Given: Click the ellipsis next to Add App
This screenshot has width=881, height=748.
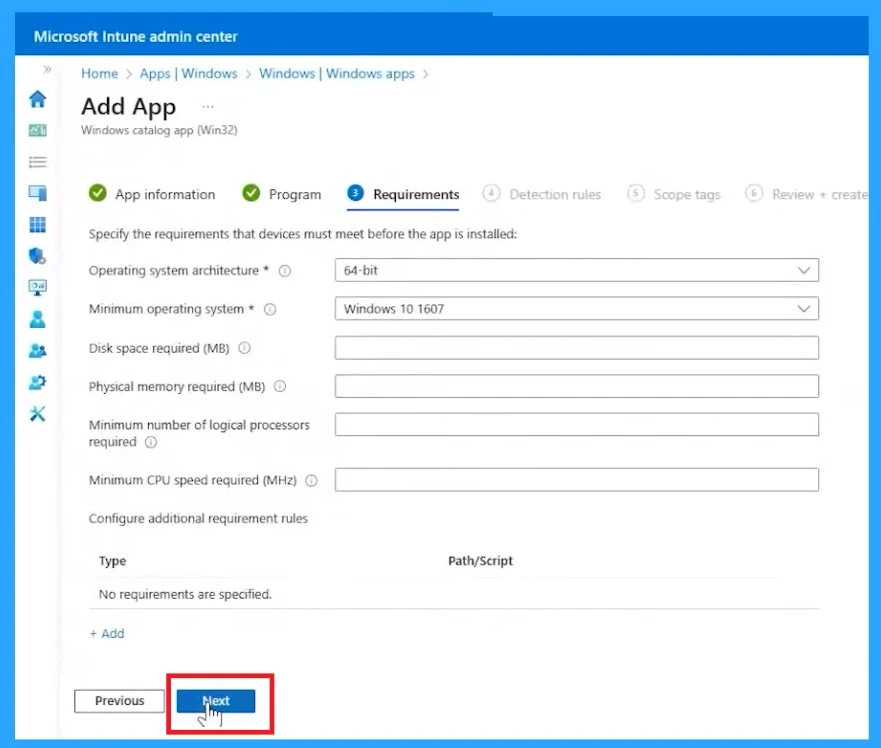Looking at the screenshot, I should coord(208,106).
